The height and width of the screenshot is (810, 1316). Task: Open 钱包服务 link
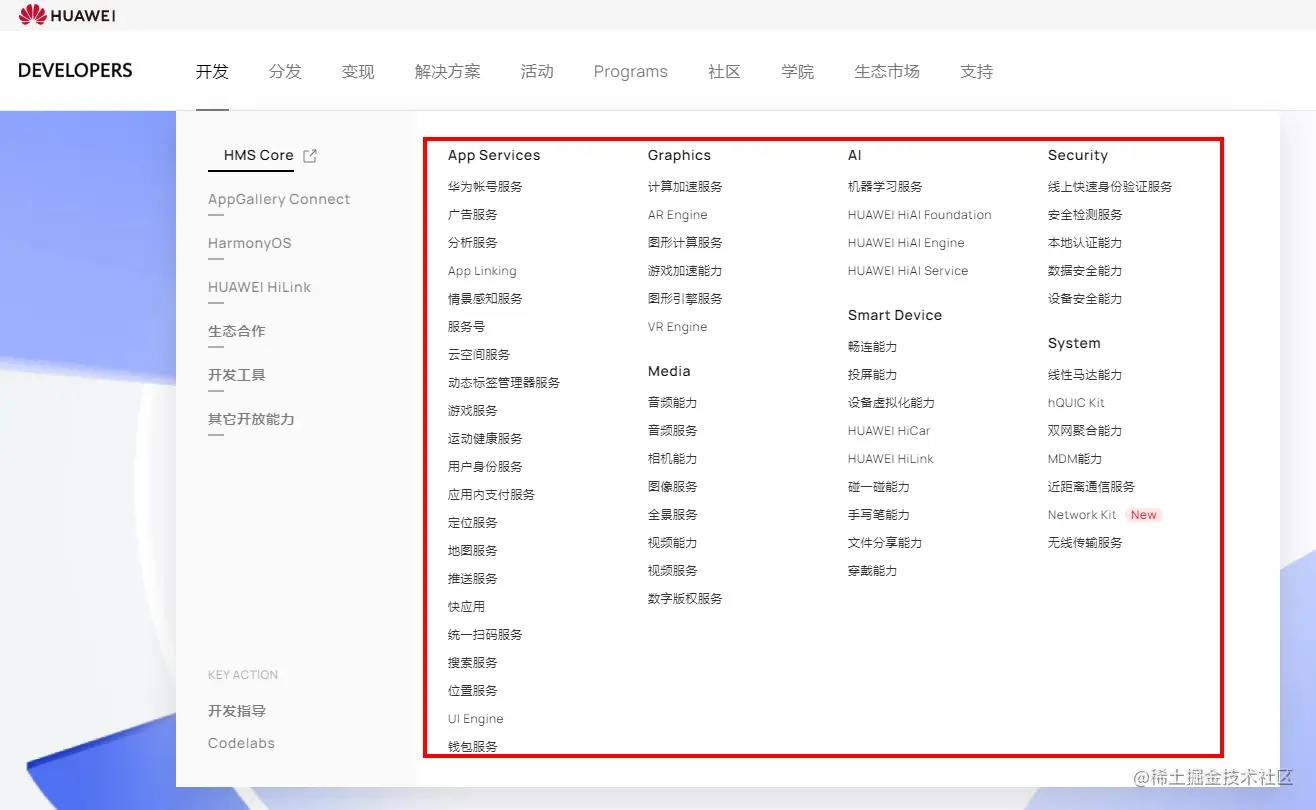472,747
